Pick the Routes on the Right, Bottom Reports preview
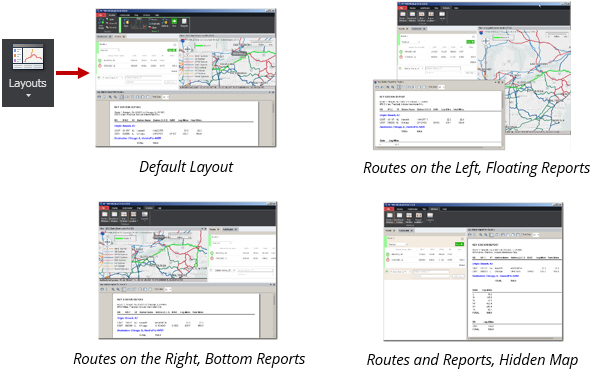Viewport: 596px width, 372px height. pos(188,270)
